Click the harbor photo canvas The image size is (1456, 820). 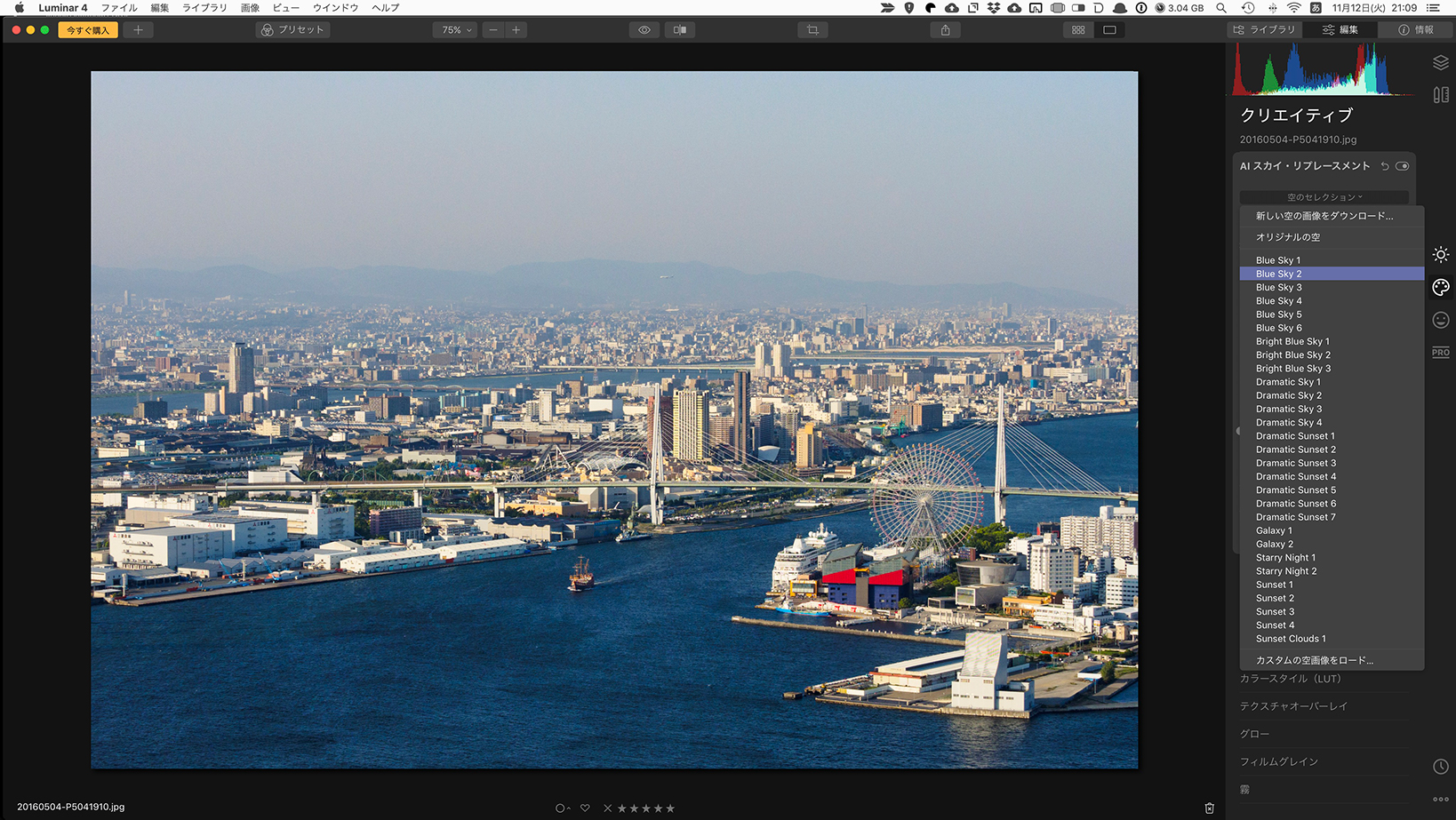(x=614, y=419)
